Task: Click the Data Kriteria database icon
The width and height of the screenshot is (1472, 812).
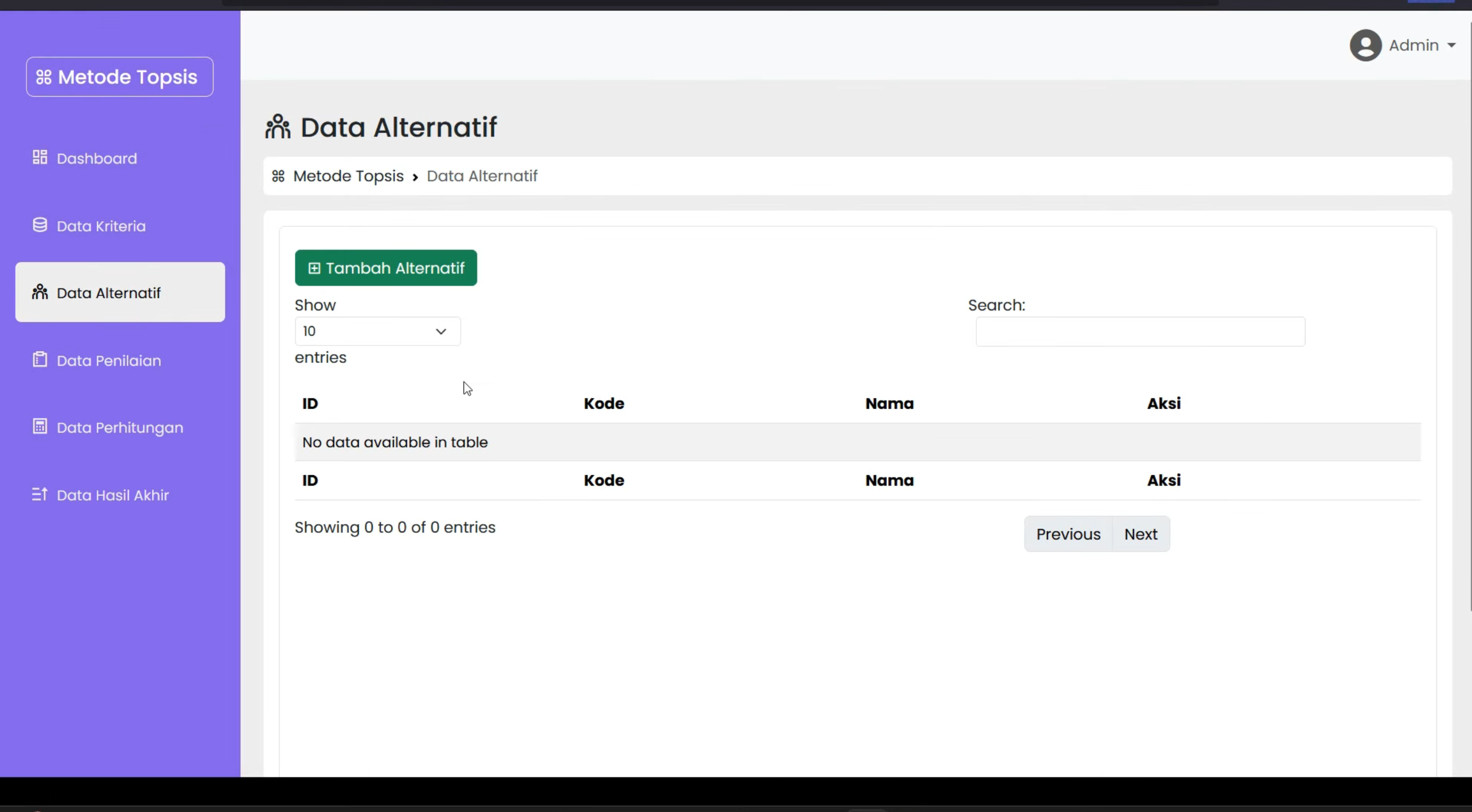Action: click(40, 225)
